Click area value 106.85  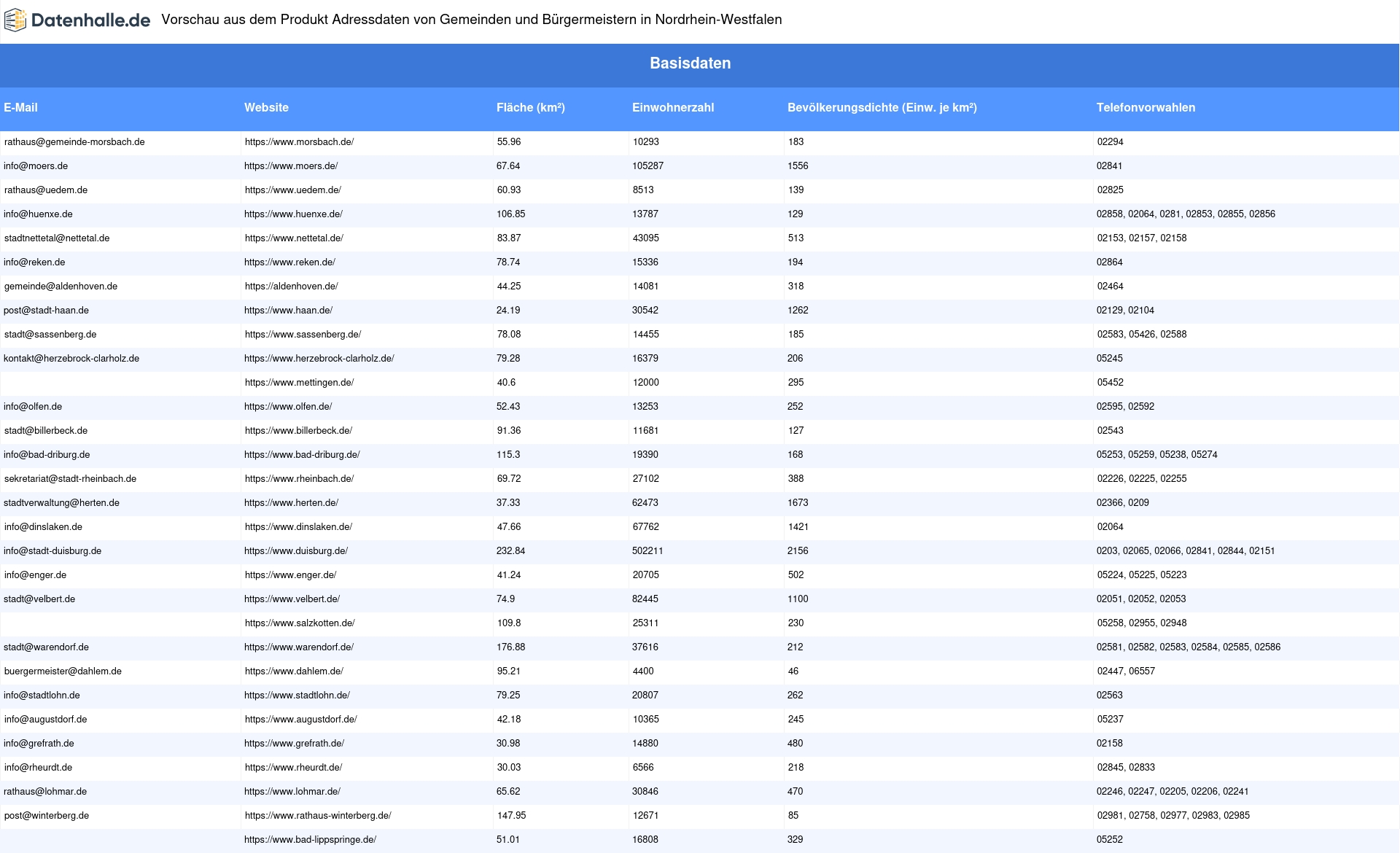(x=510, y=214)
